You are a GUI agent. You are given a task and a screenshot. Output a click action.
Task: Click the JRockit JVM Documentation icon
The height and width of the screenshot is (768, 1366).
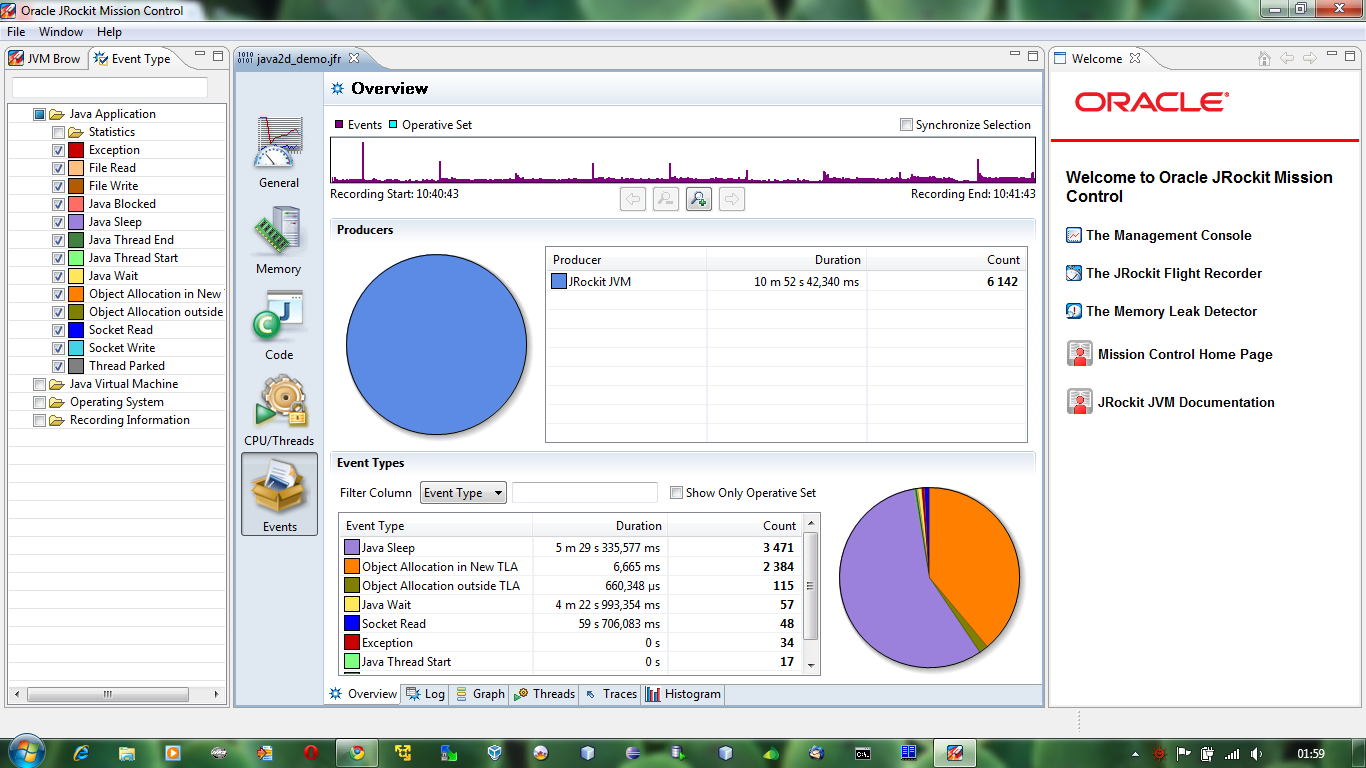click(1079, 402)
